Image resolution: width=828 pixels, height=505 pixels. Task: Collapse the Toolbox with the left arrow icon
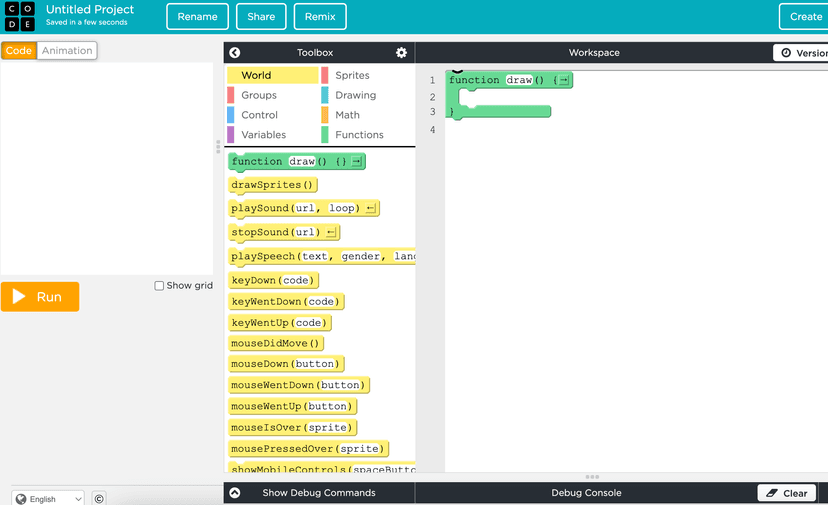click(x=235, y=53)
